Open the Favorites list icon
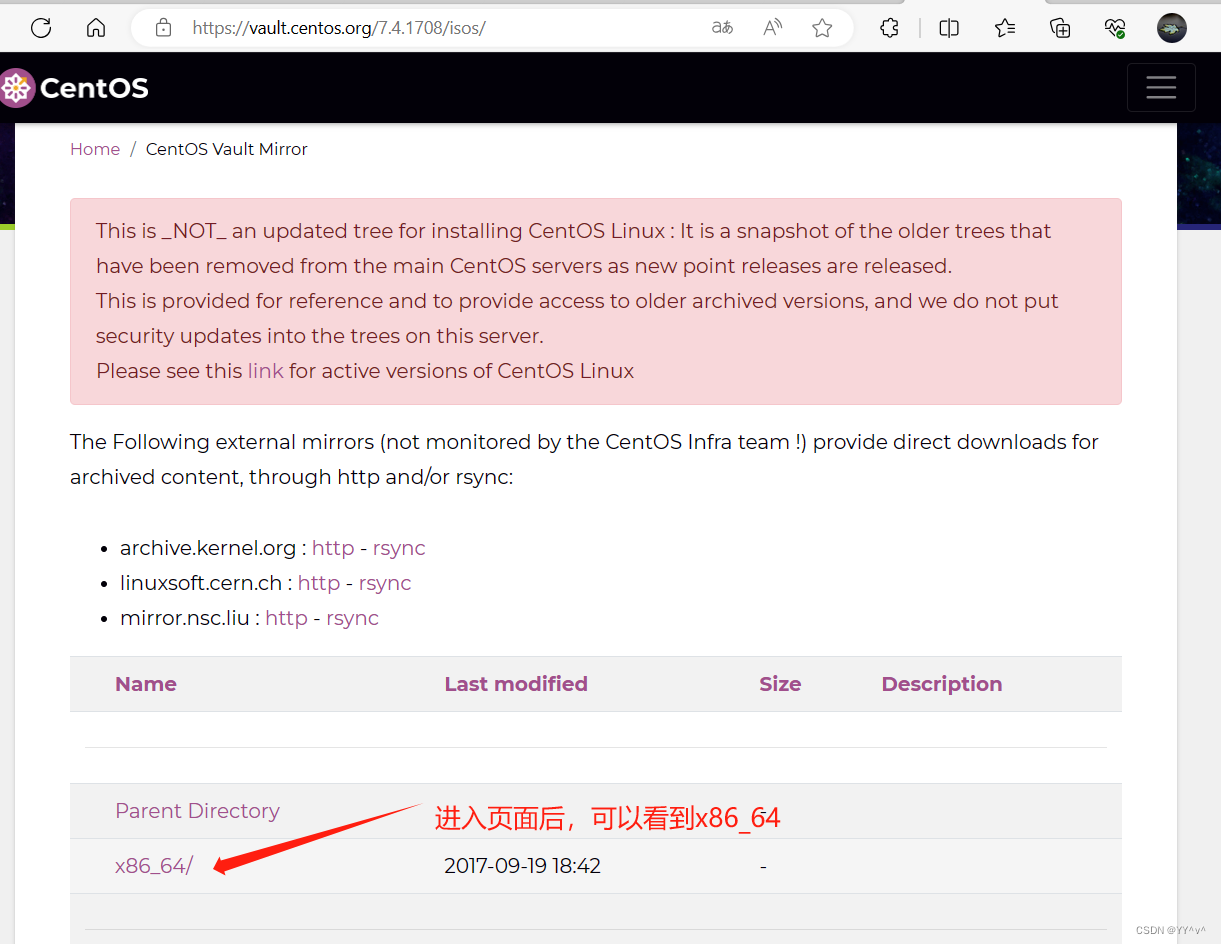This screenshot has height=944, width=1221. click(1005, 28)
